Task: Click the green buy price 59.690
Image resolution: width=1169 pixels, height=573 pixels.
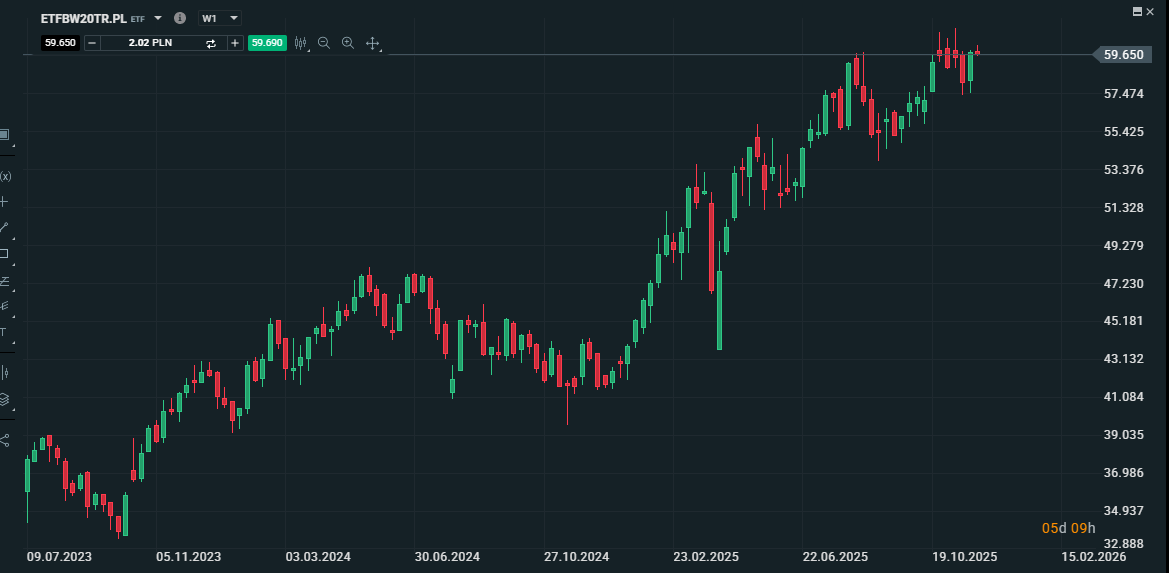Action: (267, 43)
